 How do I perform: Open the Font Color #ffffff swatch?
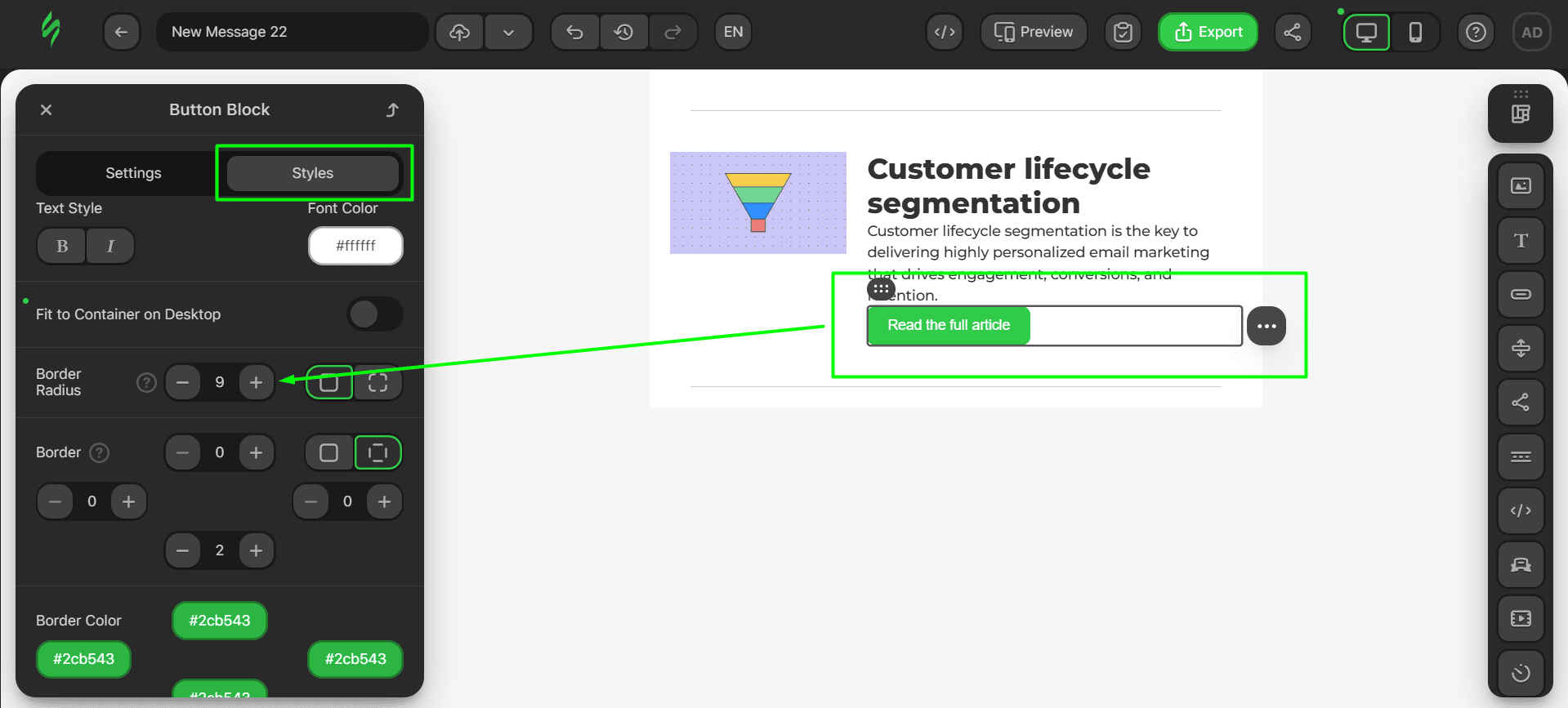pyautogui.click(x=355, y=246)
